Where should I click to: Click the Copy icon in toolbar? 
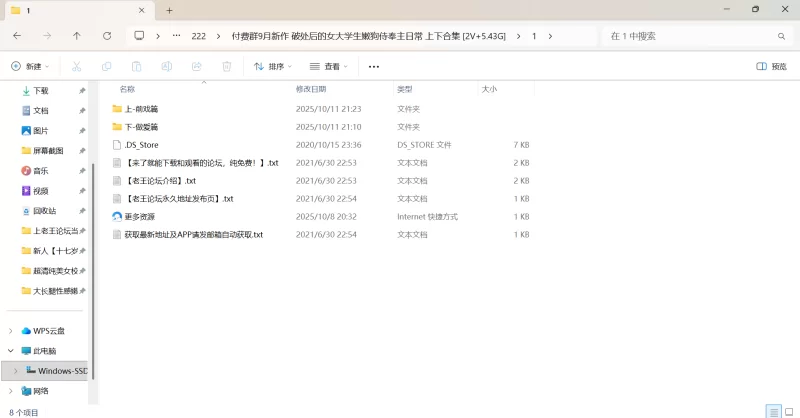click(106, 67)
